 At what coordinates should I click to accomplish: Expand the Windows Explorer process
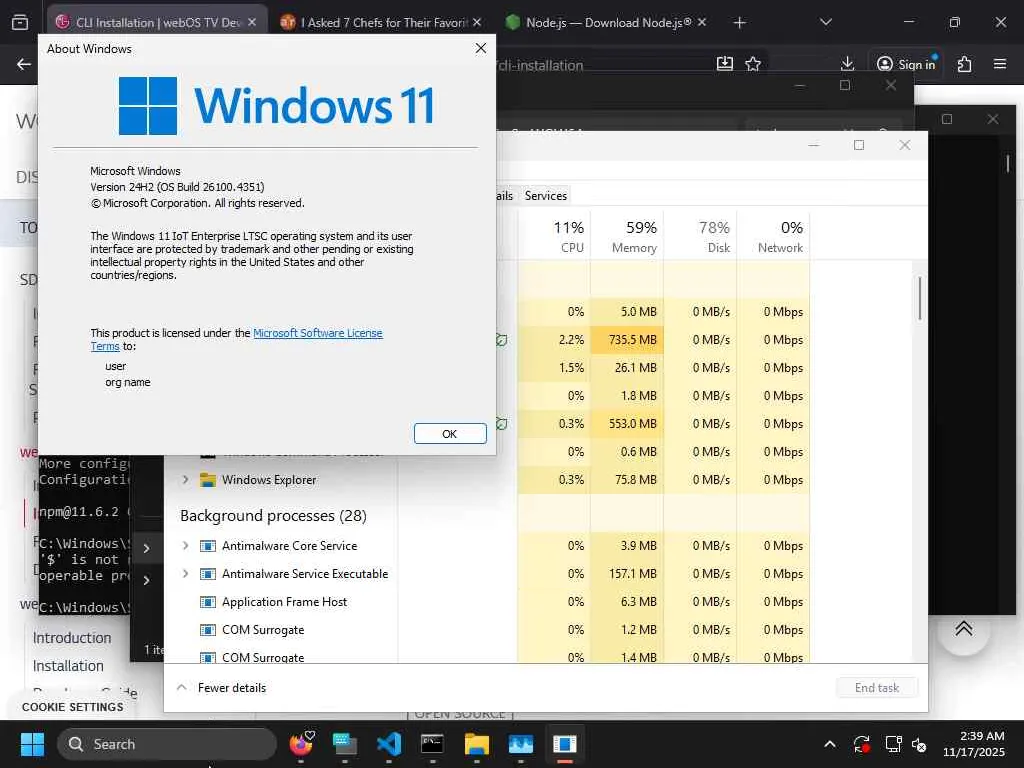(x=185, y=479)
